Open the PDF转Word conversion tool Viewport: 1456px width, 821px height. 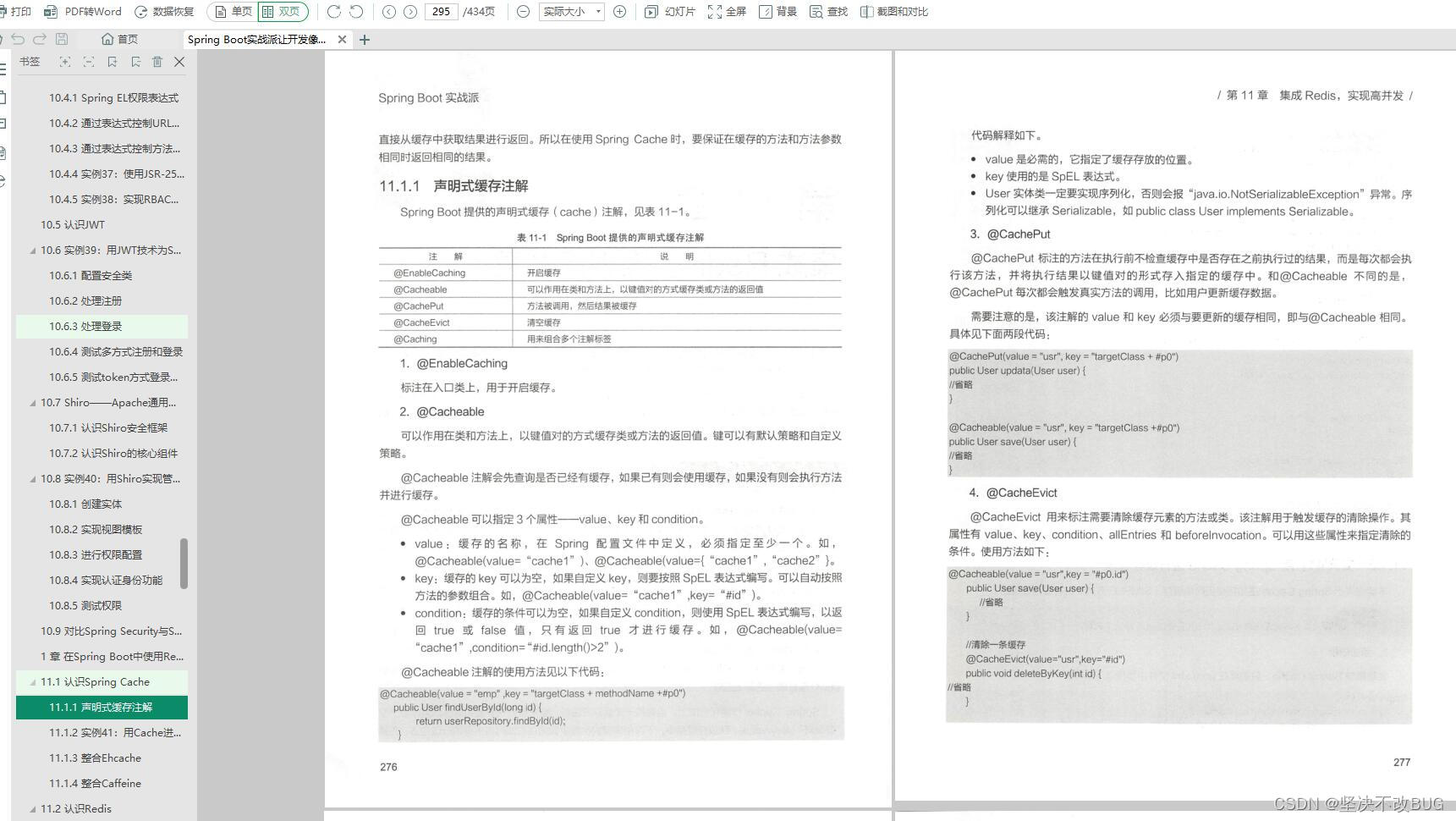80,11
